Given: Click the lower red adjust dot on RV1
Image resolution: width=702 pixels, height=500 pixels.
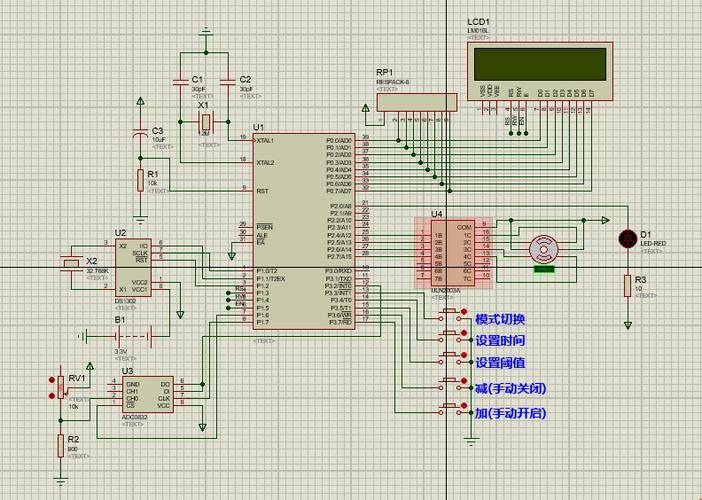Looking at the screenshot, I should [x=52, y=396].
